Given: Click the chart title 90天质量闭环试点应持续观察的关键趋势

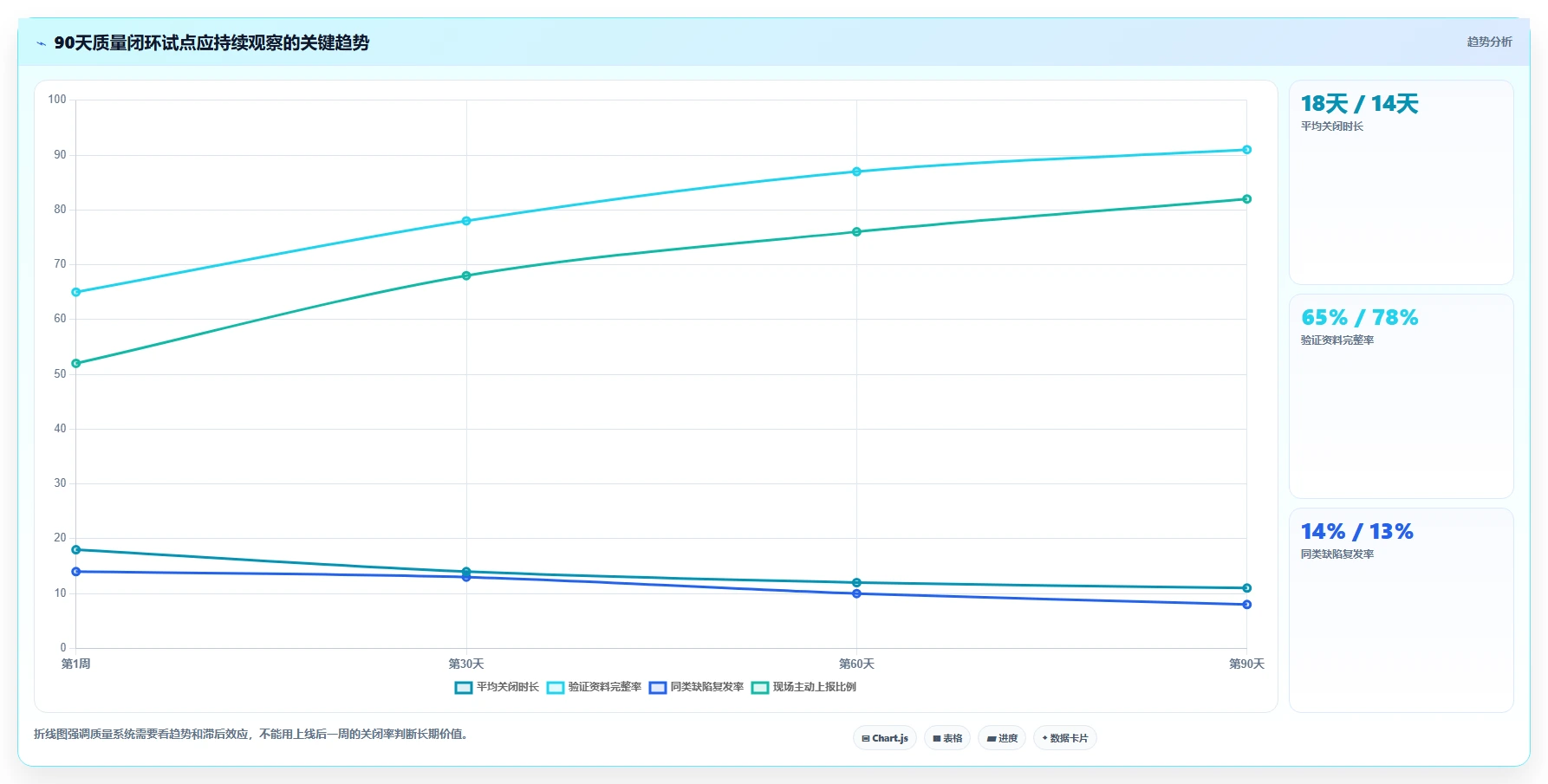Looking at the screenshot, I should click(211, 42).
